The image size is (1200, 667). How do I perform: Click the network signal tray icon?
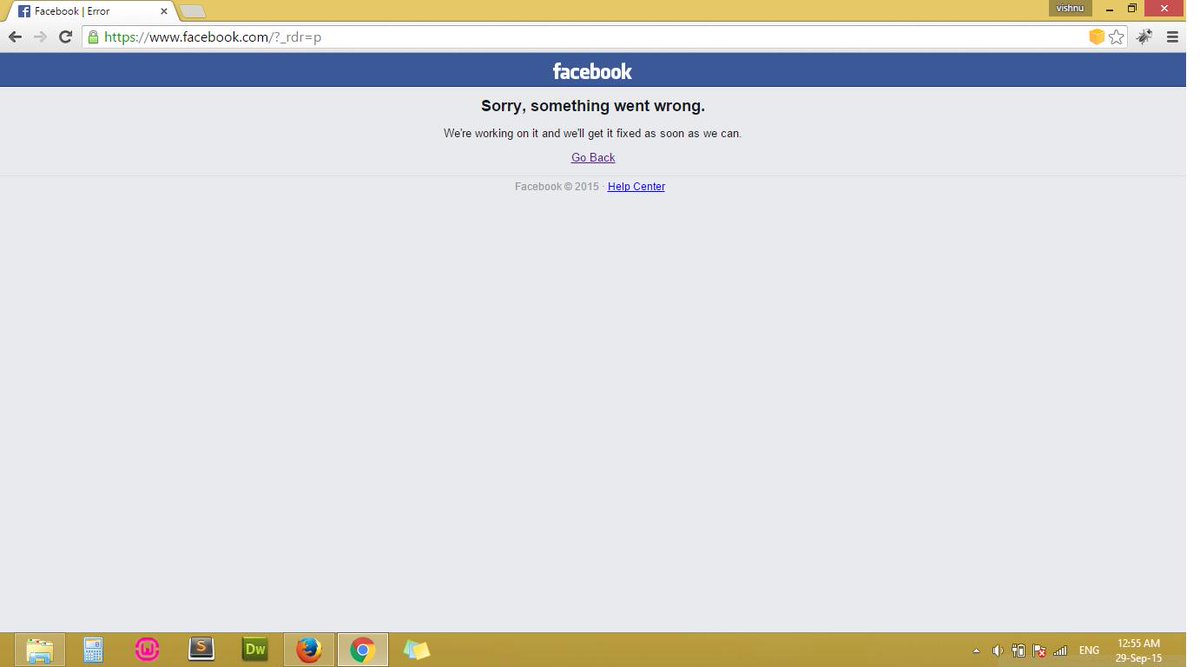tap(1061, 651)
